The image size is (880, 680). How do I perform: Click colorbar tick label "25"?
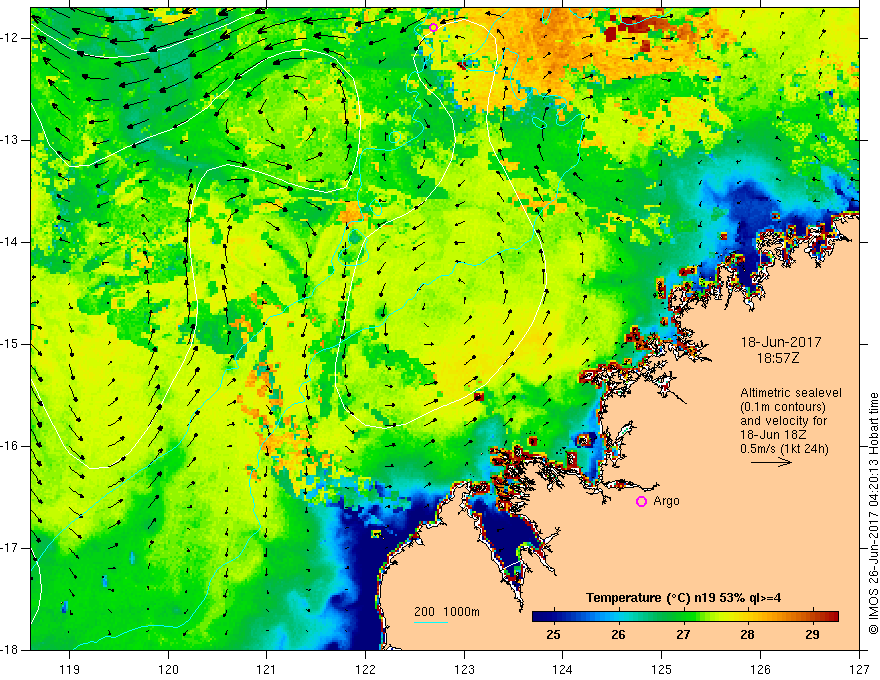[x=553, y=635]
